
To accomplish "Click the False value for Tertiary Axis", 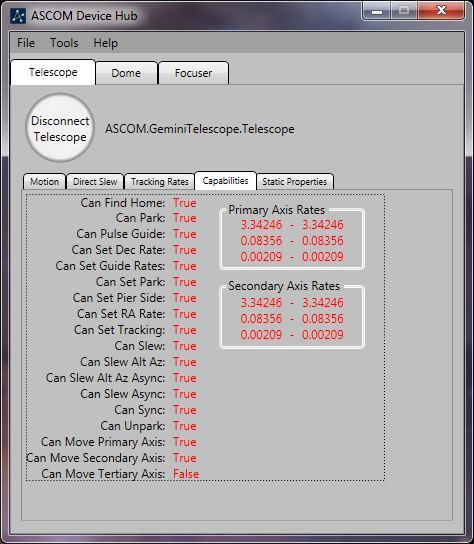I will 186,474.
